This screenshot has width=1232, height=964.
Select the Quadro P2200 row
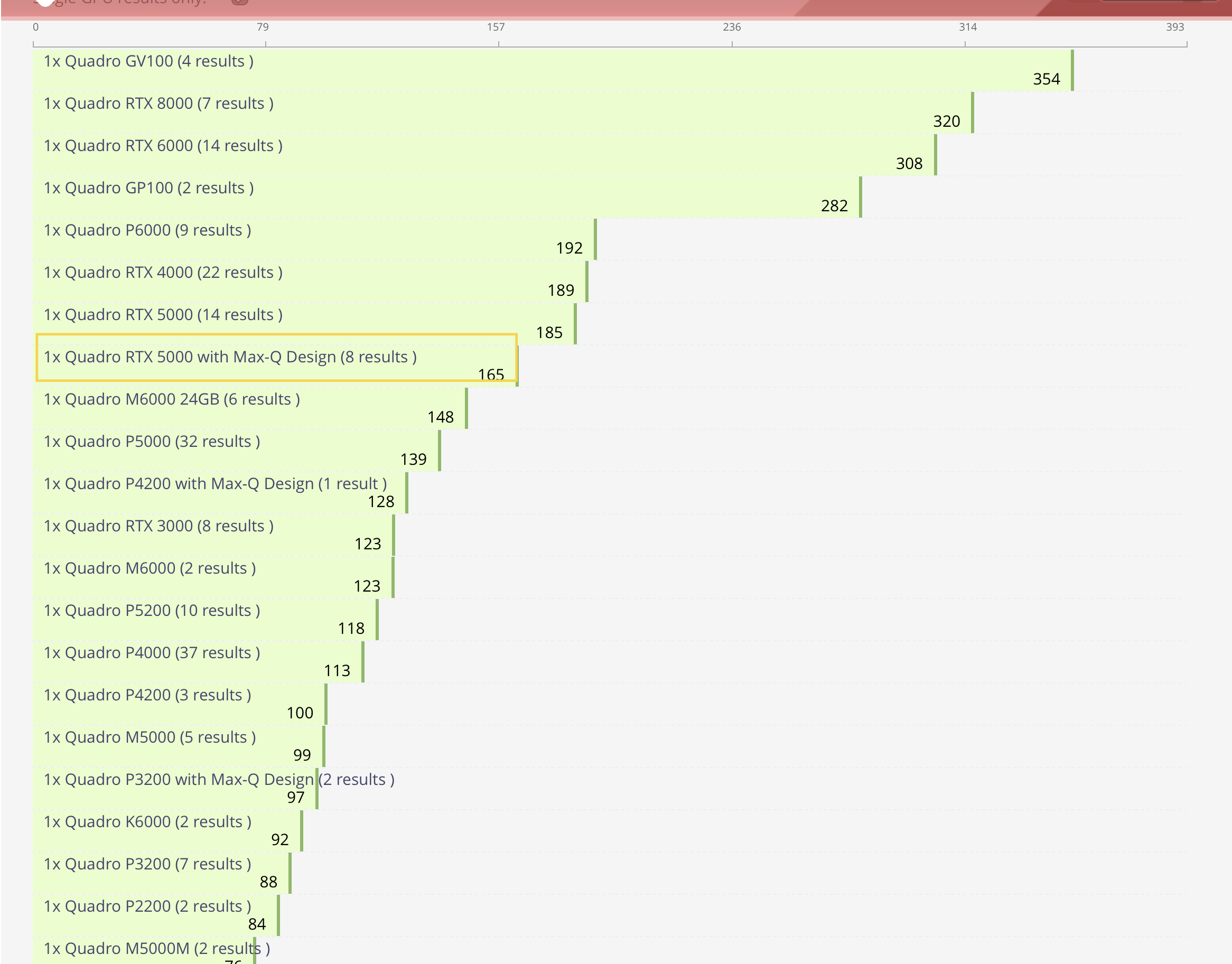147,906
